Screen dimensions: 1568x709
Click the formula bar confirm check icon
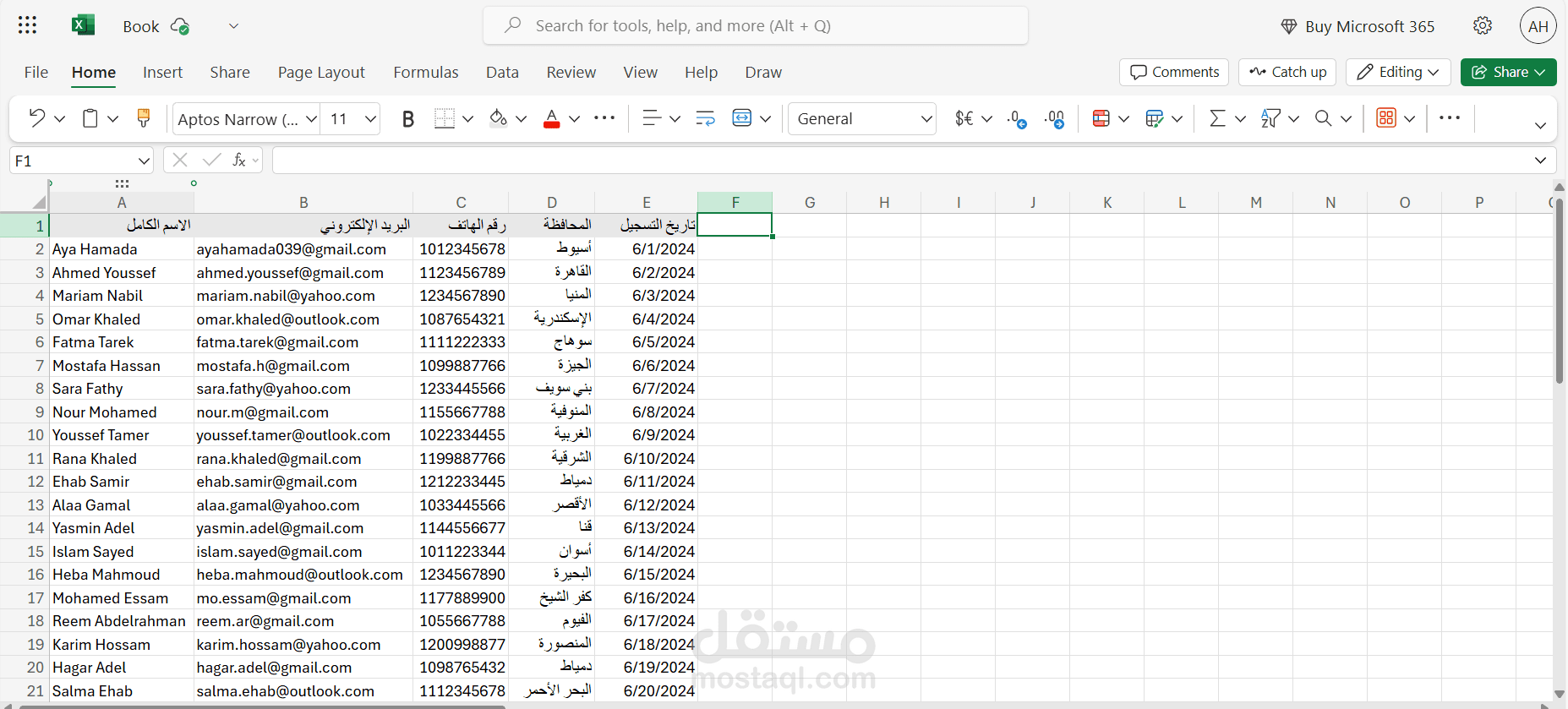tap(211, 160)
